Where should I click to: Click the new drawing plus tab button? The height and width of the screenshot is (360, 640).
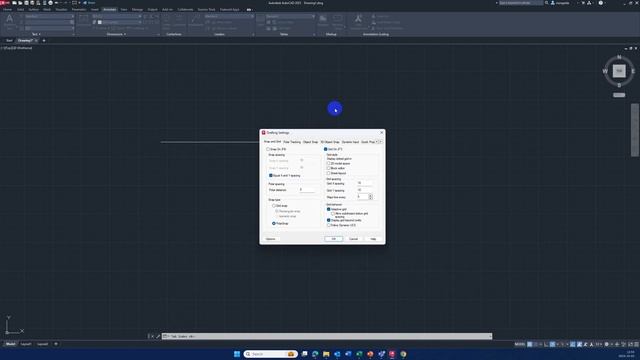tap(44, 40)
